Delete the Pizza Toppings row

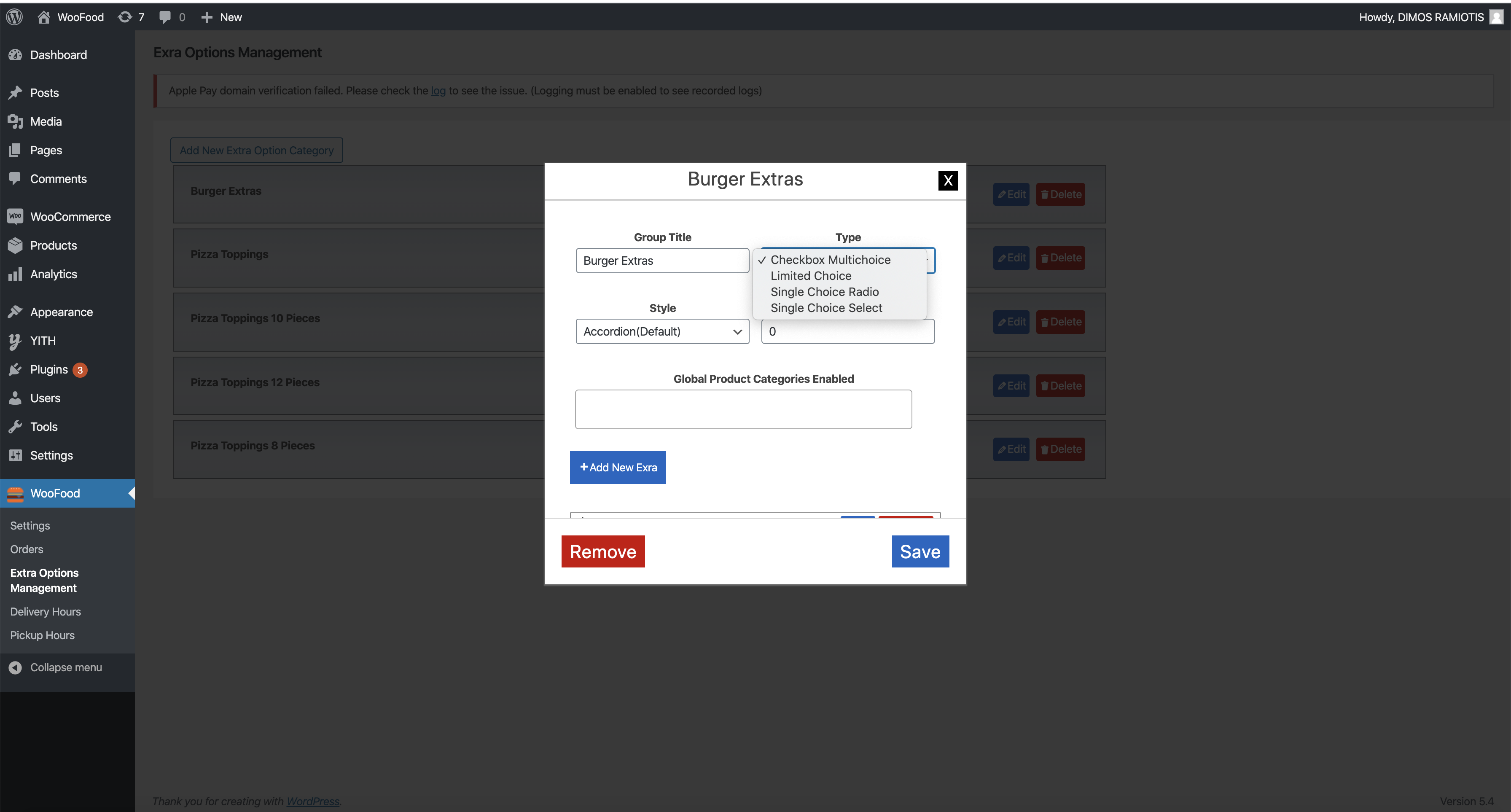tap(1060, 258)
